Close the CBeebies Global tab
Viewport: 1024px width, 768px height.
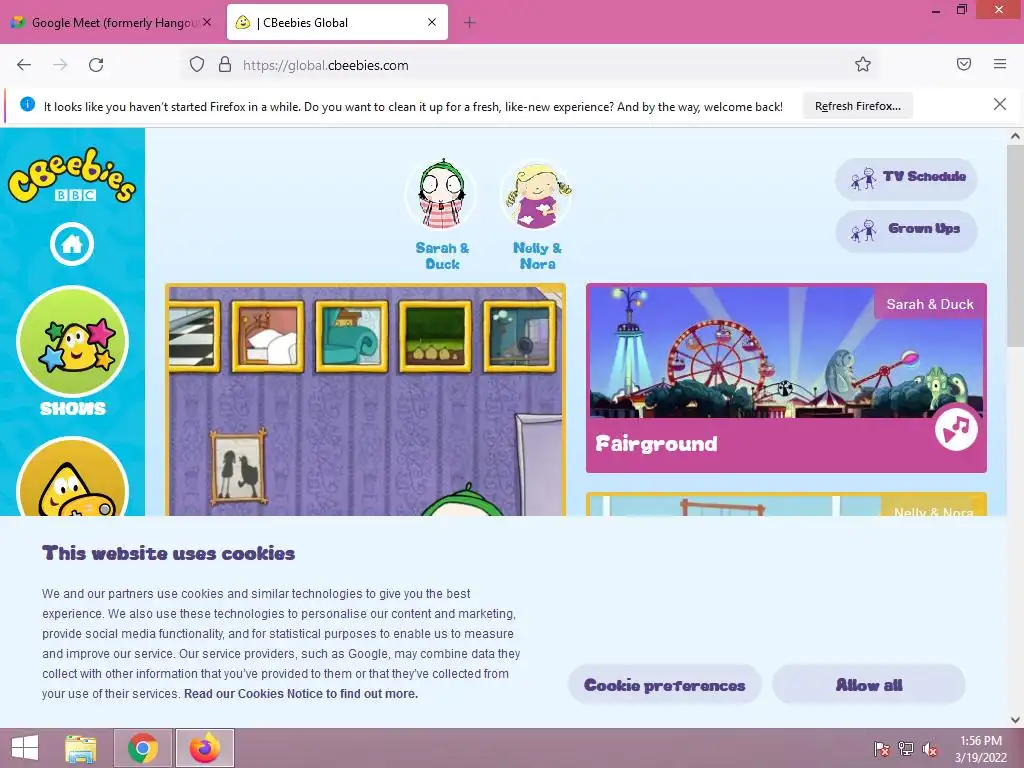tap(432, 22)
